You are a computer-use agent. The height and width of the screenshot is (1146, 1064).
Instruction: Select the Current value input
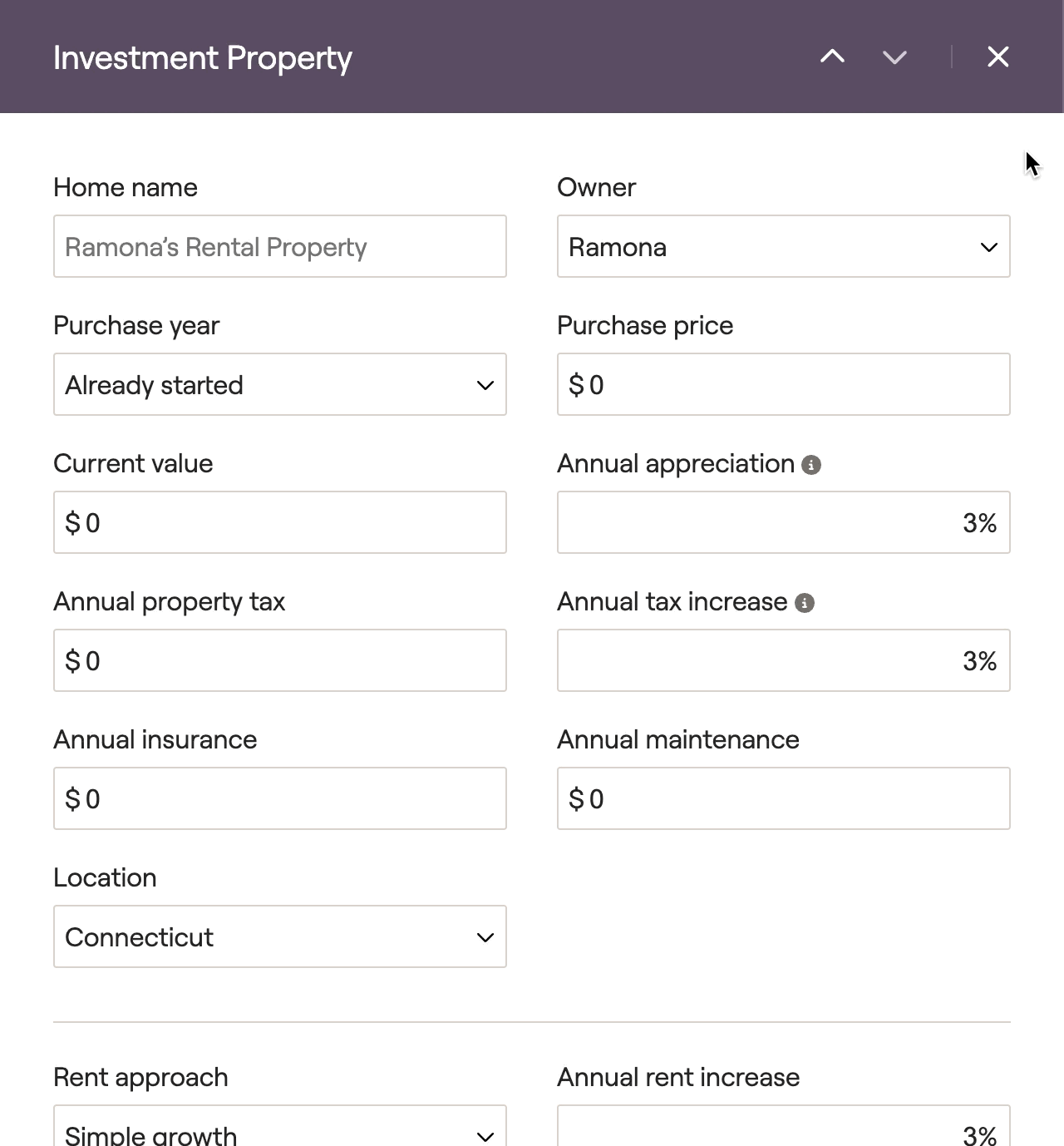(279, 523)
